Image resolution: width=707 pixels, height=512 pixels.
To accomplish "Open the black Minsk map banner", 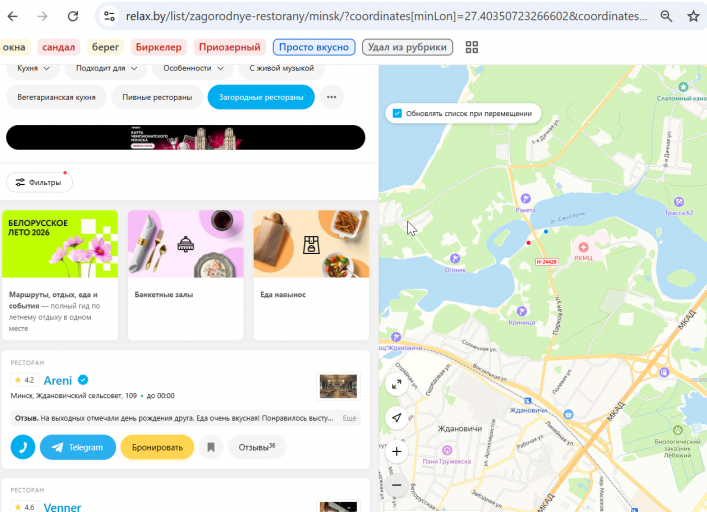I will coord(185,137).
